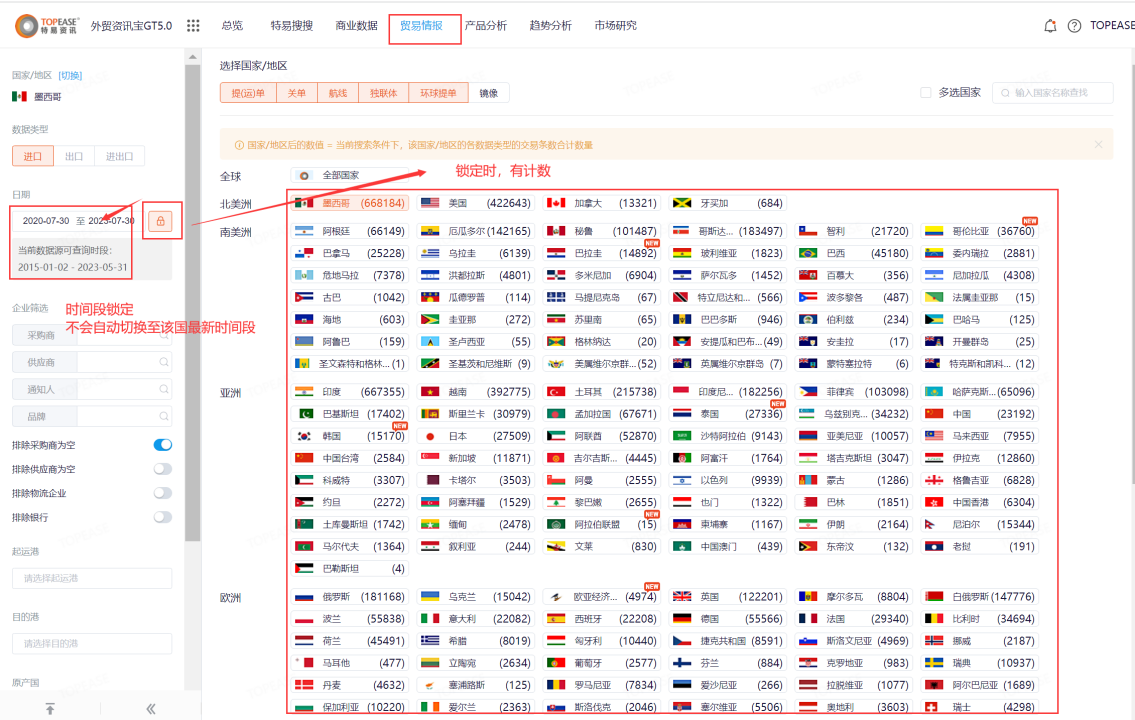
Task: Switch to 镜像 tab
Action: click(x=489, y=93)
